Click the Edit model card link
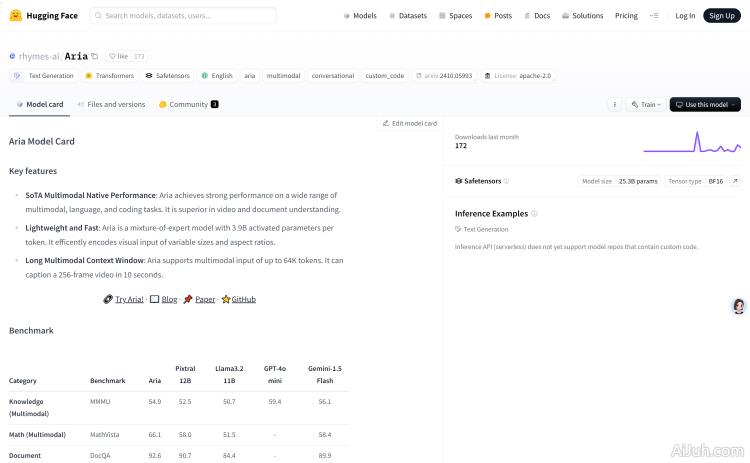The width and height of the screenshot is (750, 463). (x=409, y=123)
